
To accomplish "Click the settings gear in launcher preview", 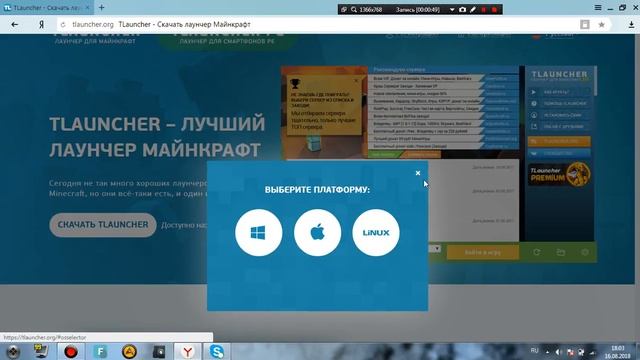I will click(x=584, y=252).
